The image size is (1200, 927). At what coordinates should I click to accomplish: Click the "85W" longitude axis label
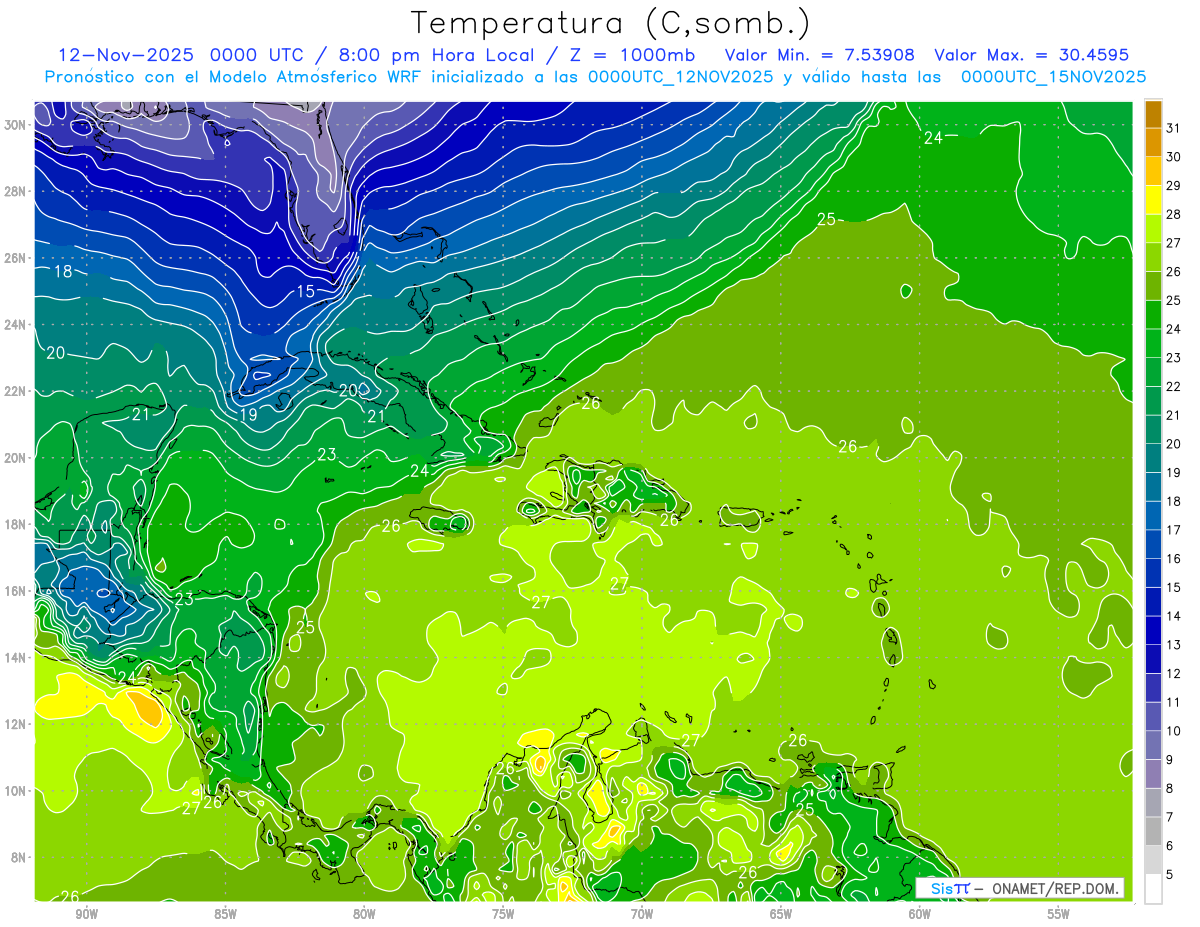(x=225, y=913)
